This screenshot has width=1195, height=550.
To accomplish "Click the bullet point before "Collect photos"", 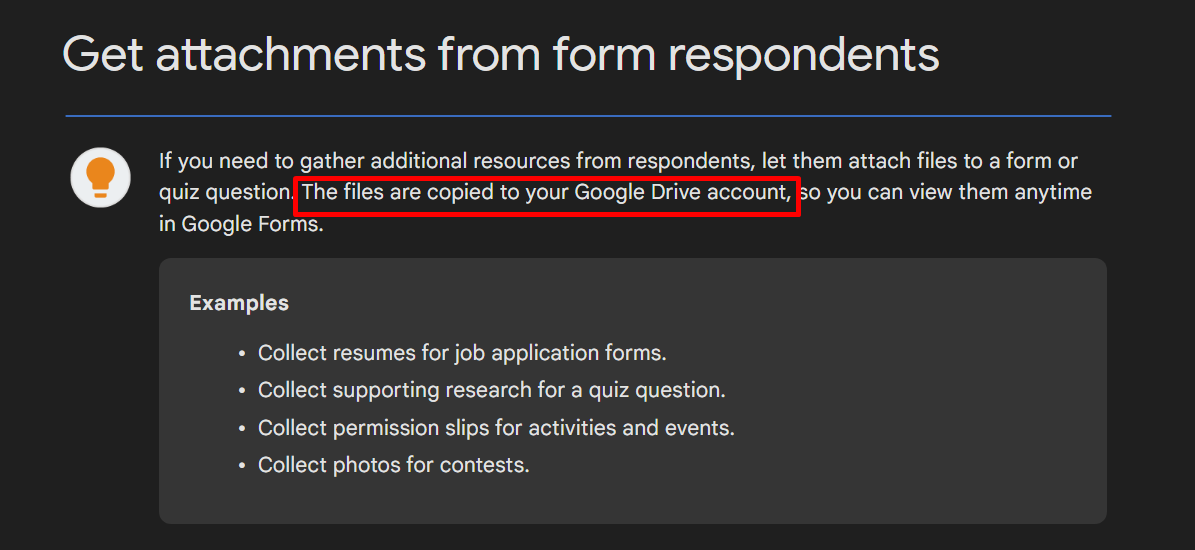I will click(241, 466).
